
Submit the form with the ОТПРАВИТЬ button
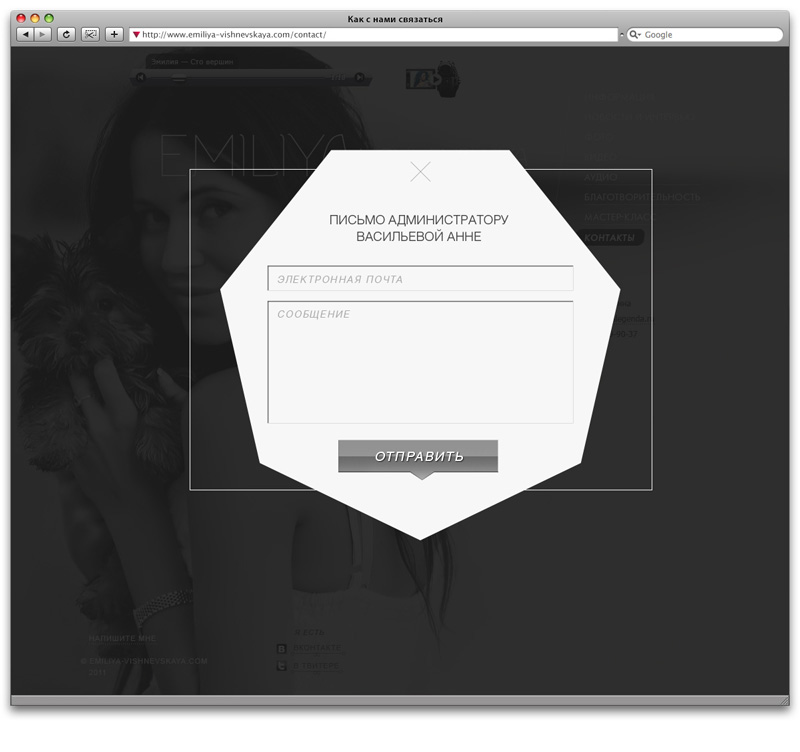tap(418, 456)
